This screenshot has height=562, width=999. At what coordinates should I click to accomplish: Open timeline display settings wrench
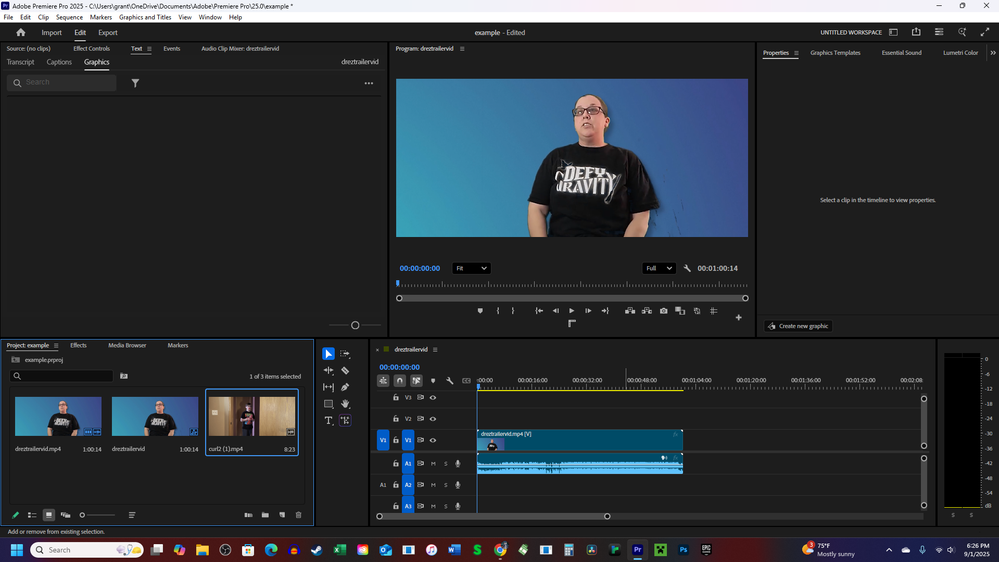point(449,380)
